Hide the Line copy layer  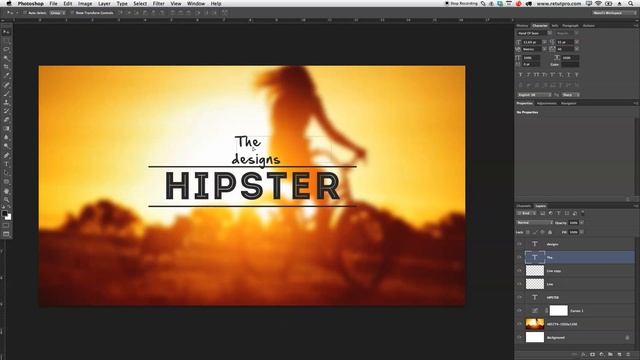pyautogui.click(x=519, y=271)
